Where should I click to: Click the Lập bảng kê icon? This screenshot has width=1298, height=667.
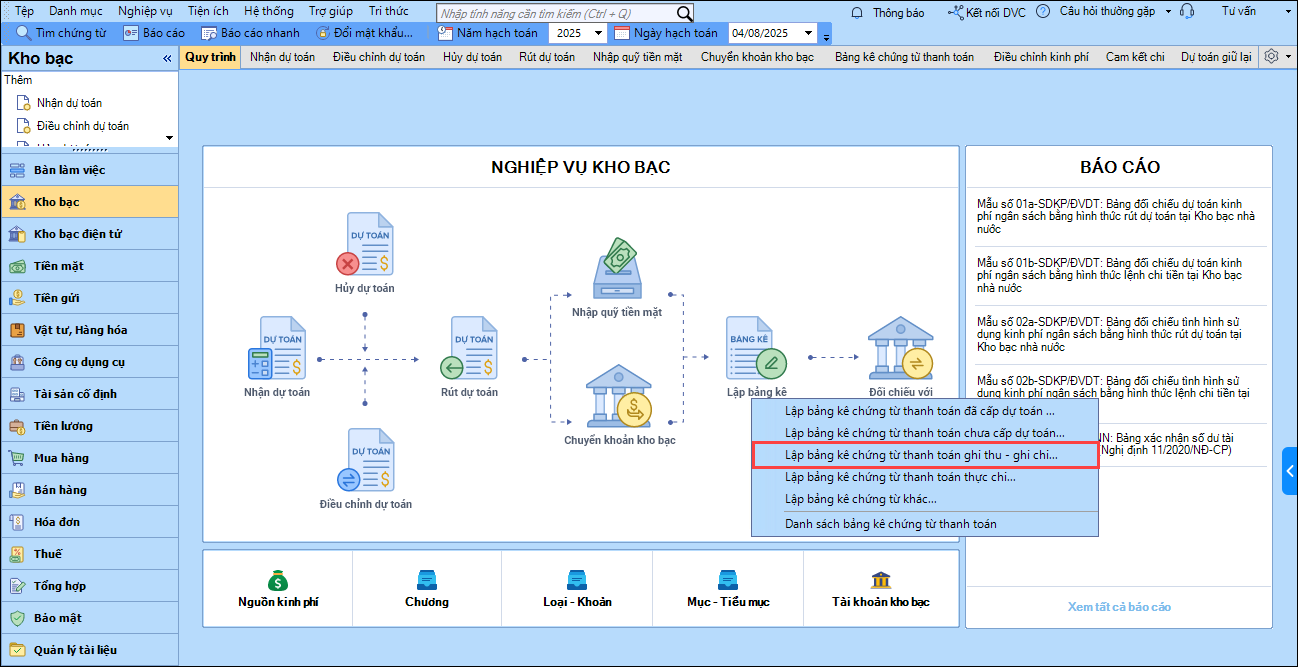pyautogui.click(x=757, y=348)
